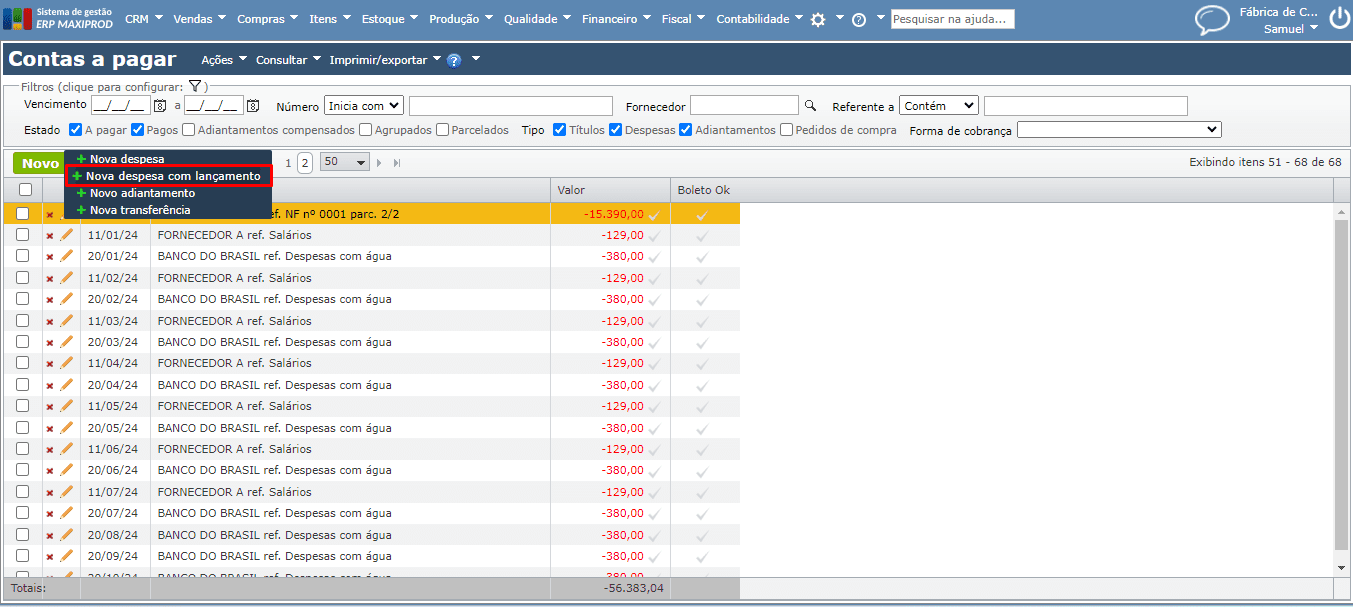Sort by the Valor column header
The width and height of the screenshot is (1353, 607).
610,190
